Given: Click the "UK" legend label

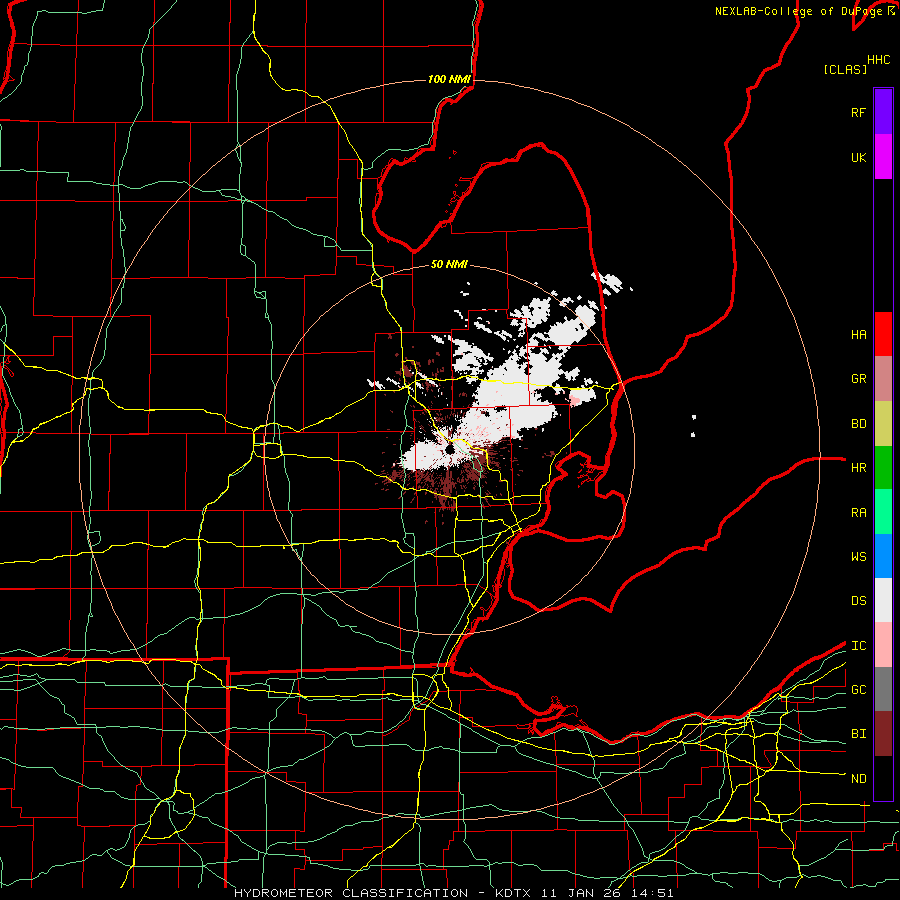Looking at the screenshot, I should click(858, 157).
